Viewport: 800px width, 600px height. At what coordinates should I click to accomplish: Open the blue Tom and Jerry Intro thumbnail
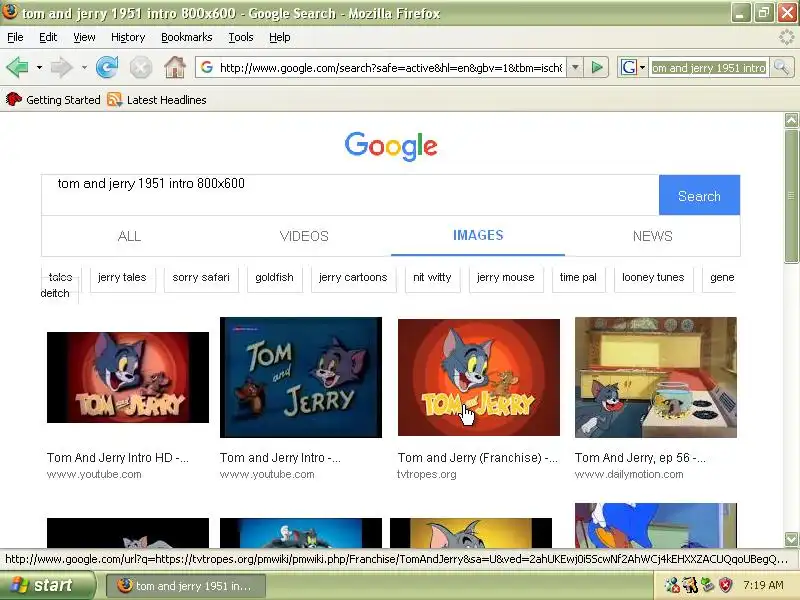tap(301, 377)
